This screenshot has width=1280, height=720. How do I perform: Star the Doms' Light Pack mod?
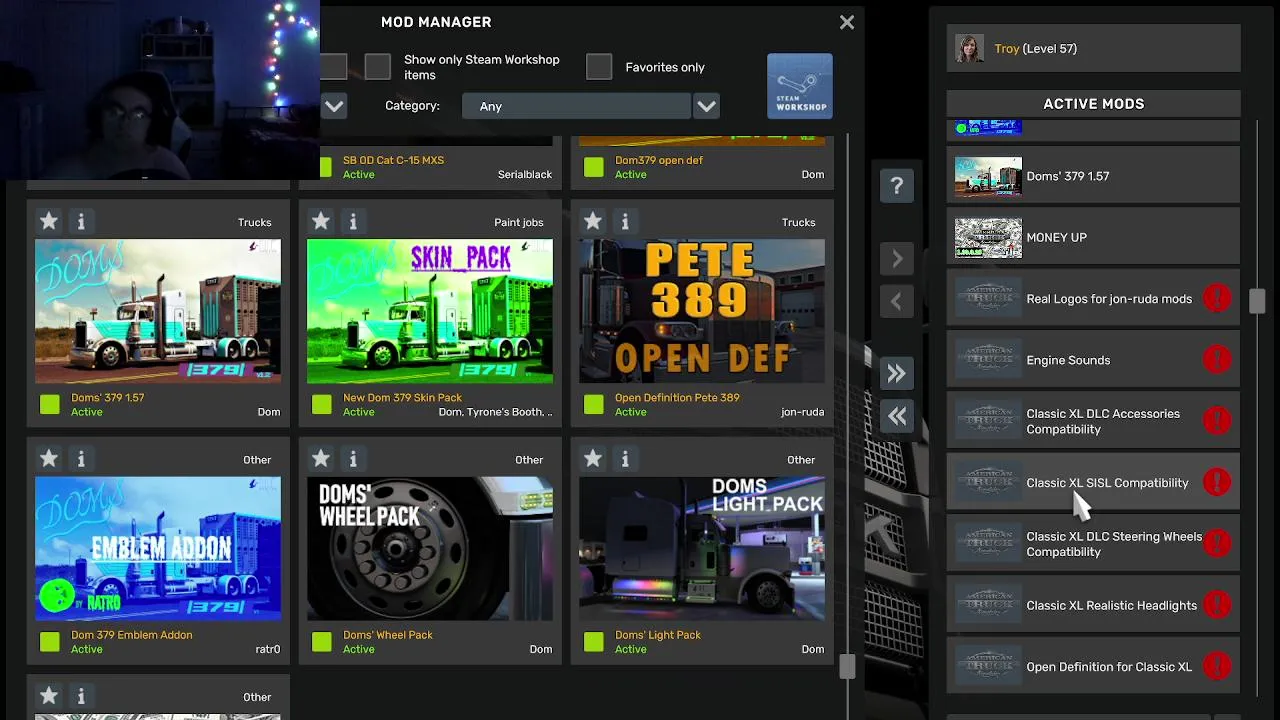point(593,458)
